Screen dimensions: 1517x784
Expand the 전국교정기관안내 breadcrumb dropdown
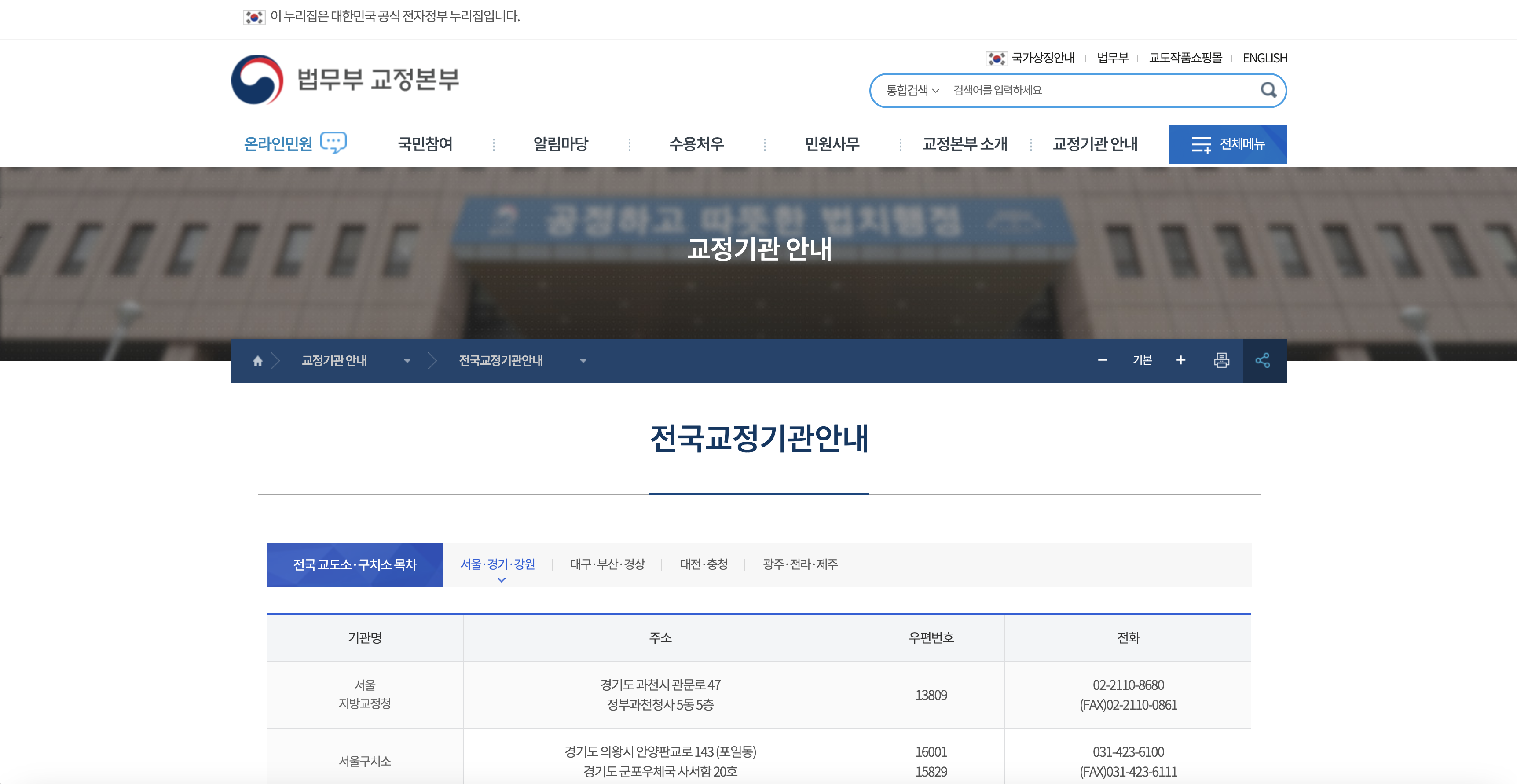tap(583, 362)
